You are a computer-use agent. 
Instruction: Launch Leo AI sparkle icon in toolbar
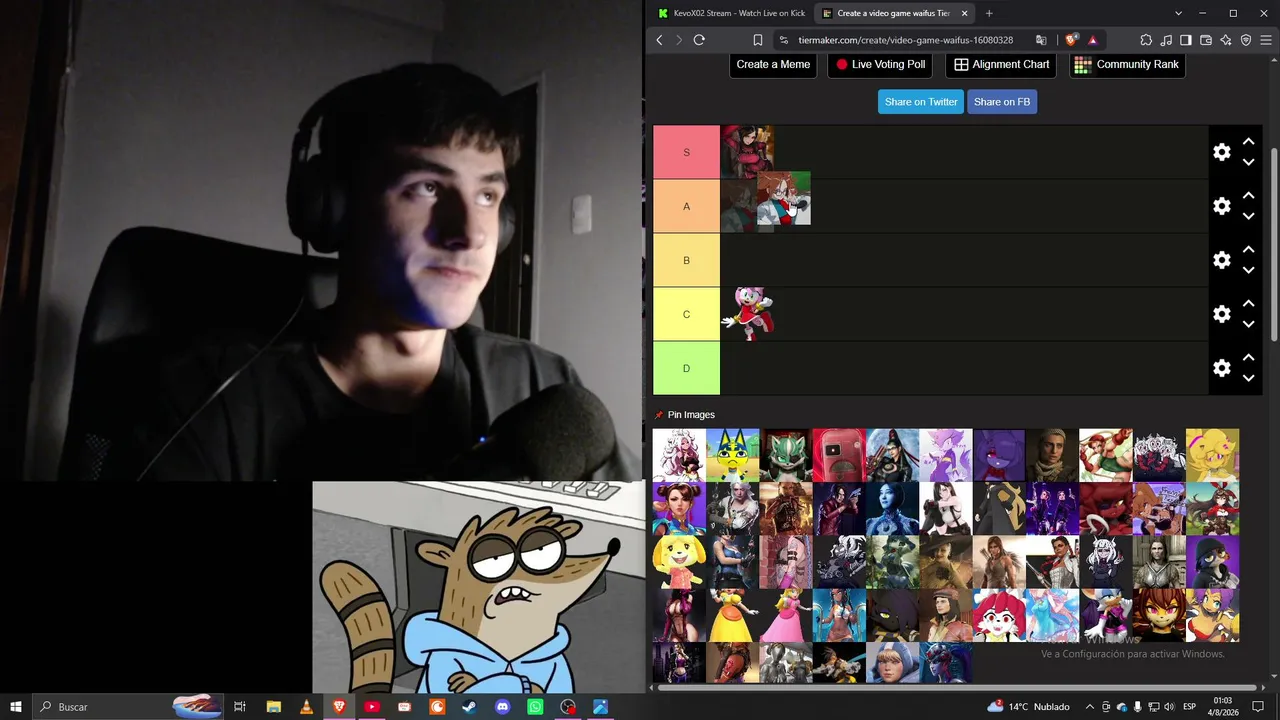tap(1226, 40)
